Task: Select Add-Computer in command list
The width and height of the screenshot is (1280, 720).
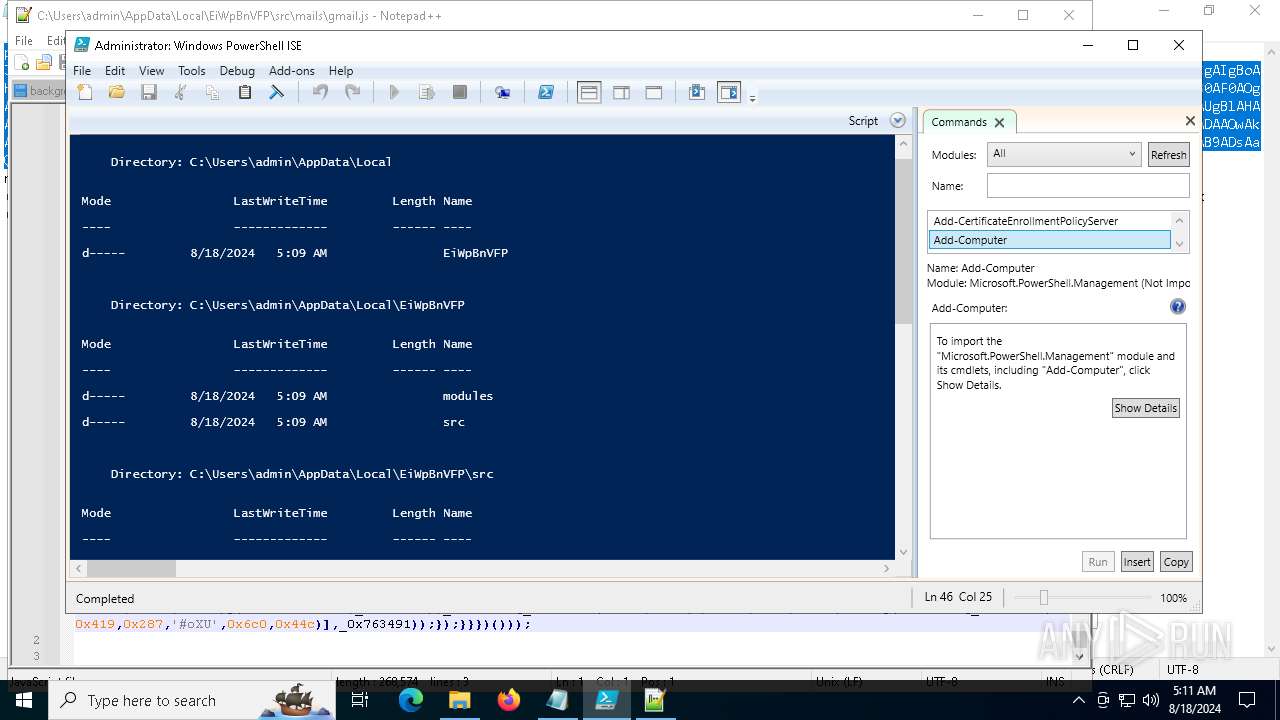Action: (x=1049, y=240)
